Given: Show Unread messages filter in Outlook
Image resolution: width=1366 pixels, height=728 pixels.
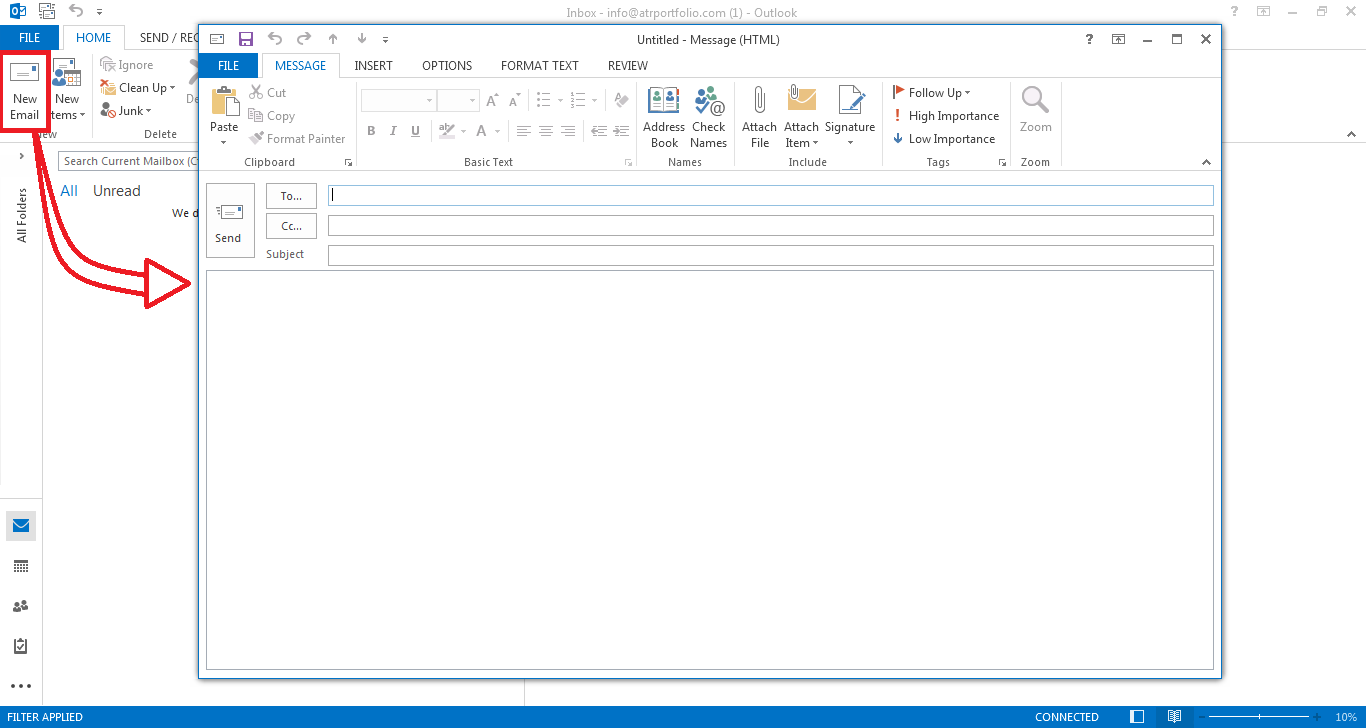Looking at the screenshot, I should click(117, 191).
